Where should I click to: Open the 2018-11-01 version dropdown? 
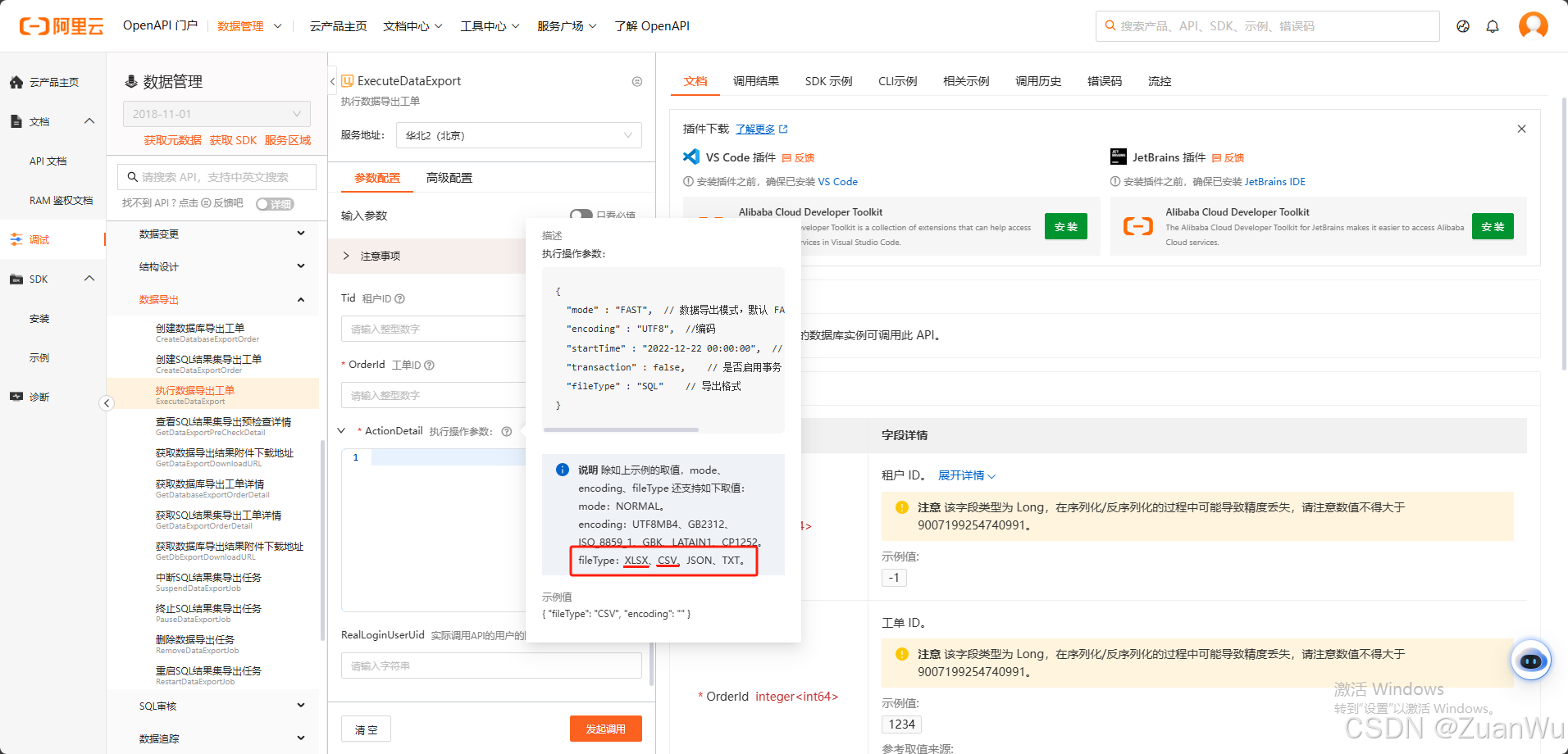click(217, 114)
